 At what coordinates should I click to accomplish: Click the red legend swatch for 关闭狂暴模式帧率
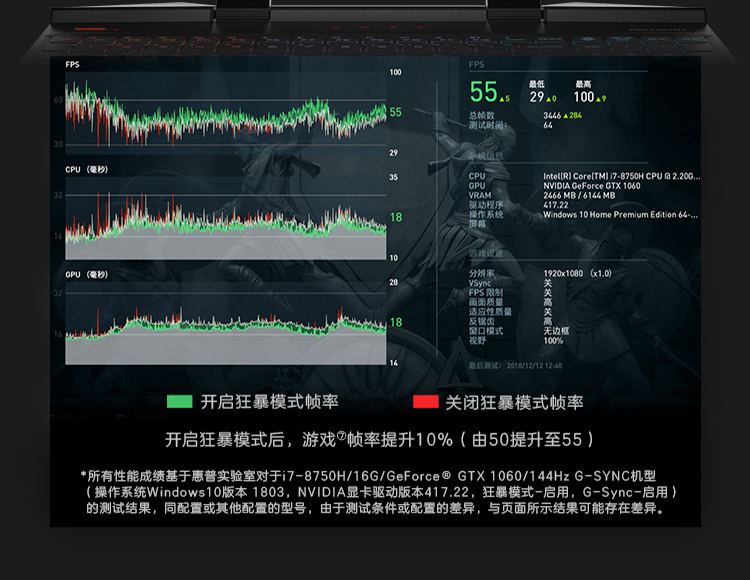[426, 402]
